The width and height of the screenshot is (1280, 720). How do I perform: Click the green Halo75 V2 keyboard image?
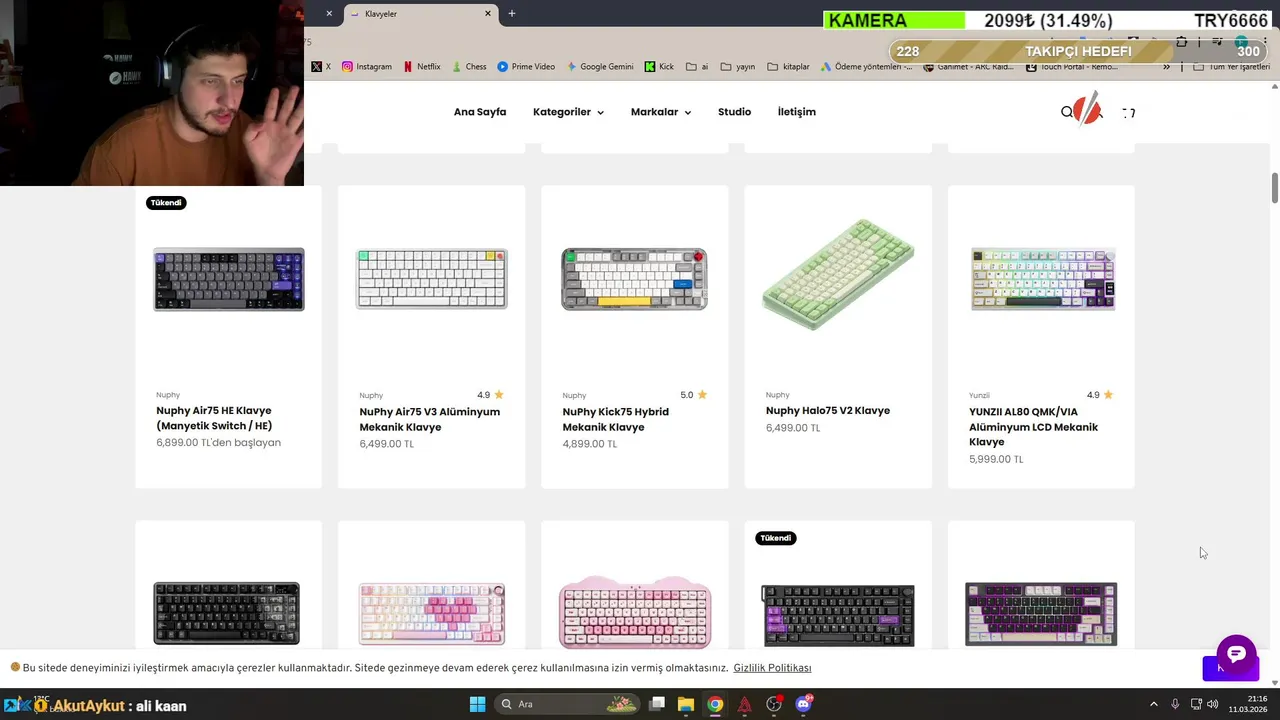(x=838, y=275)
